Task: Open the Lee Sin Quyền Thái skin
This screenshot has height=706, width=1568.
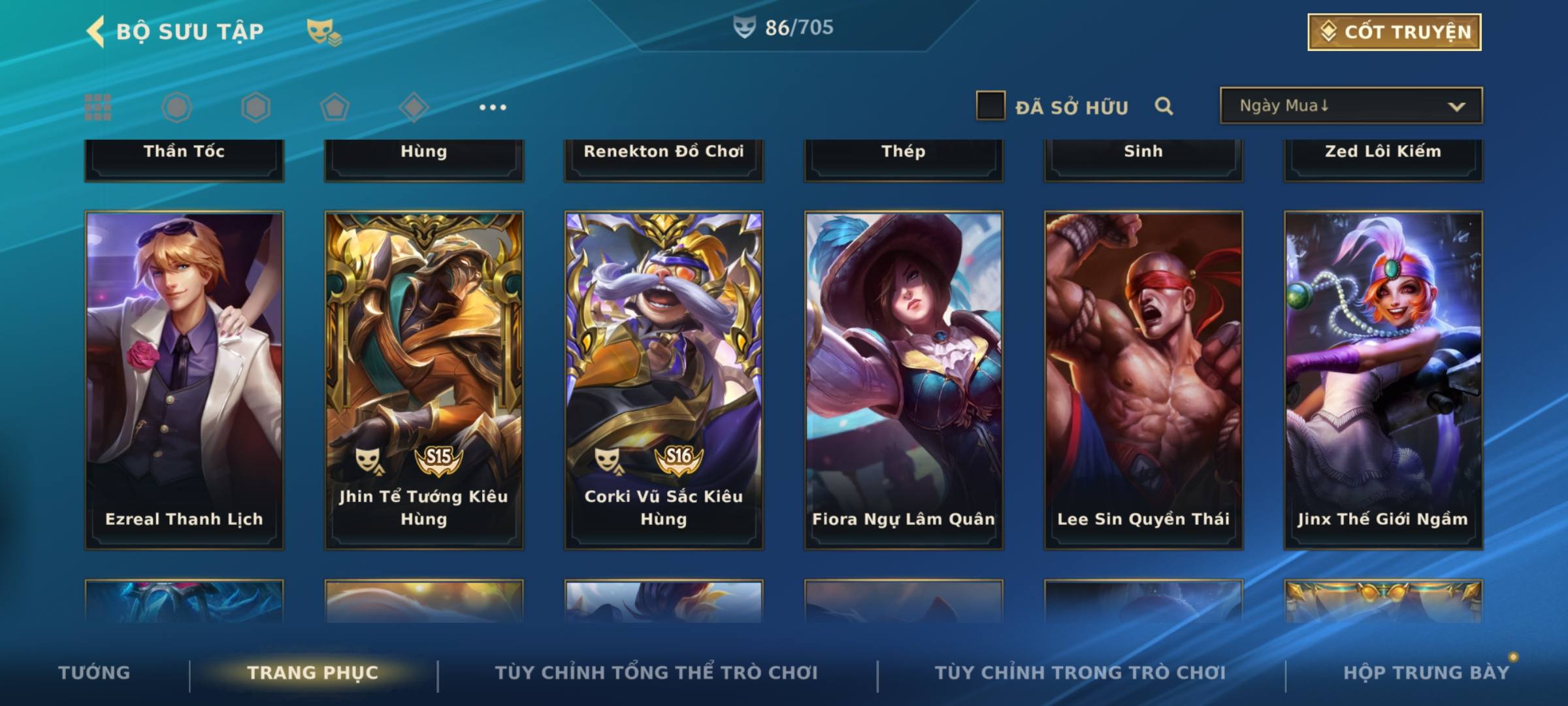Action: point(1143,380)
